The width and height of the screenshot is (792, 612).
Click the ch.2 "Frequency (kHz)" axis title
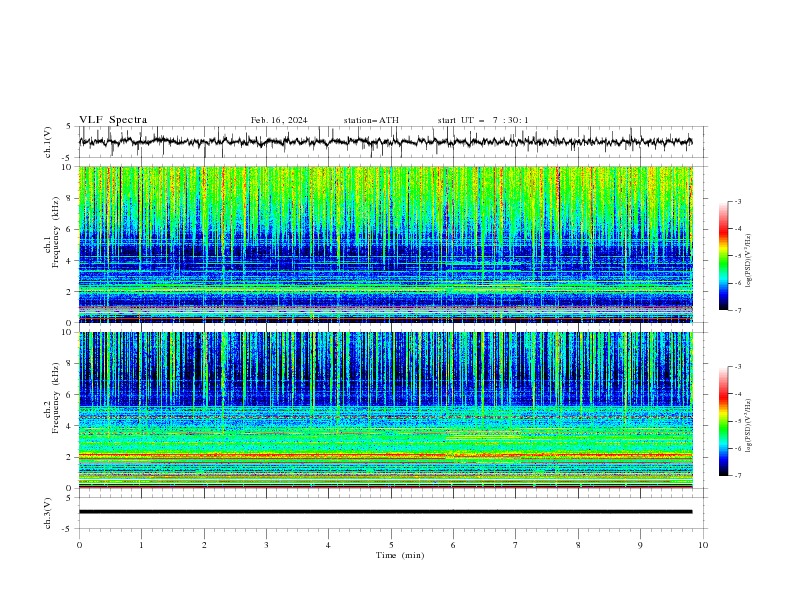(x=55, y=398)
